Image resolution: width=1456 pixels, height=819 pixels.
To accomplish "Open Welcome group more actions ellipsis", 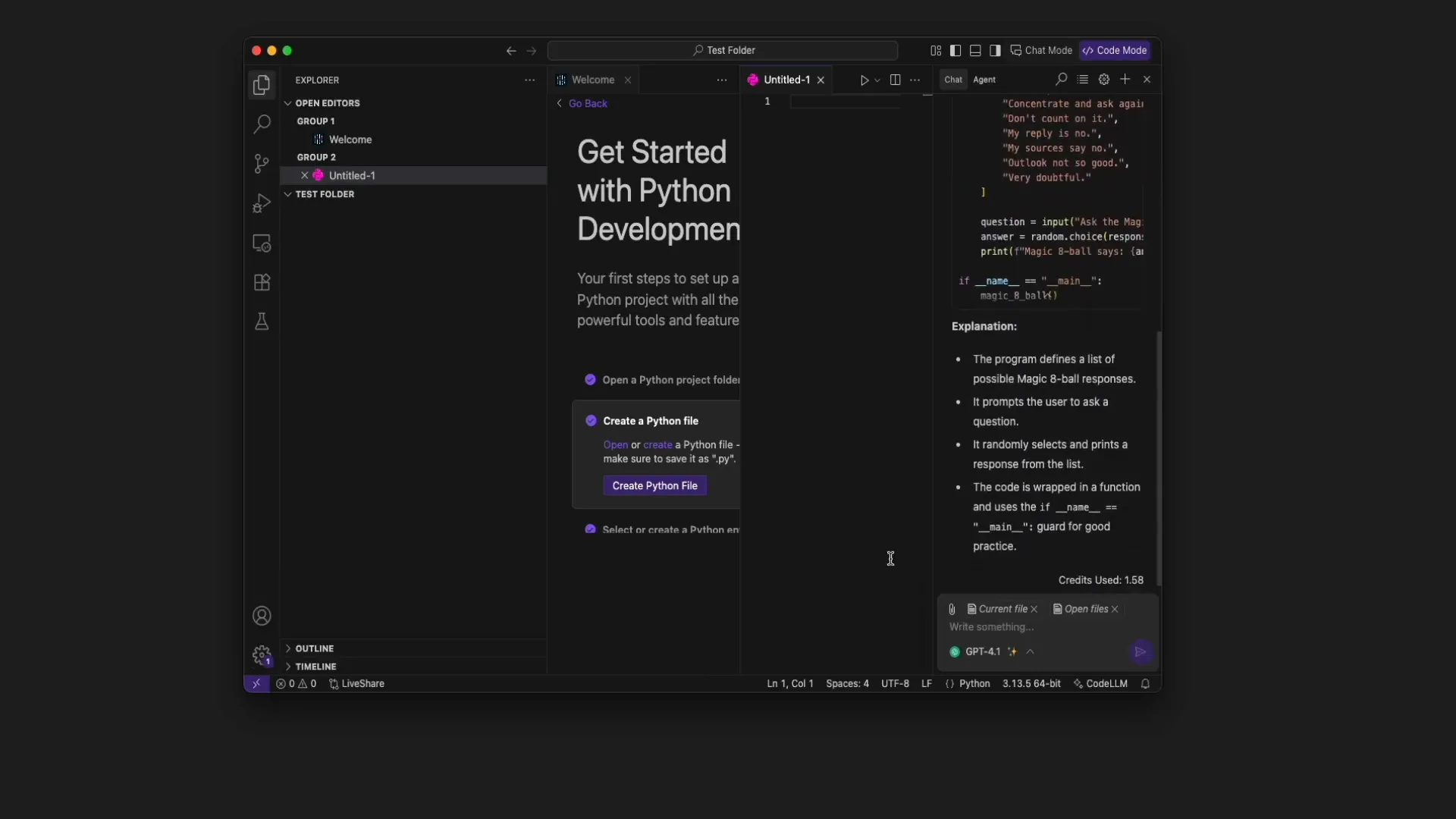I will coord(721,80).
